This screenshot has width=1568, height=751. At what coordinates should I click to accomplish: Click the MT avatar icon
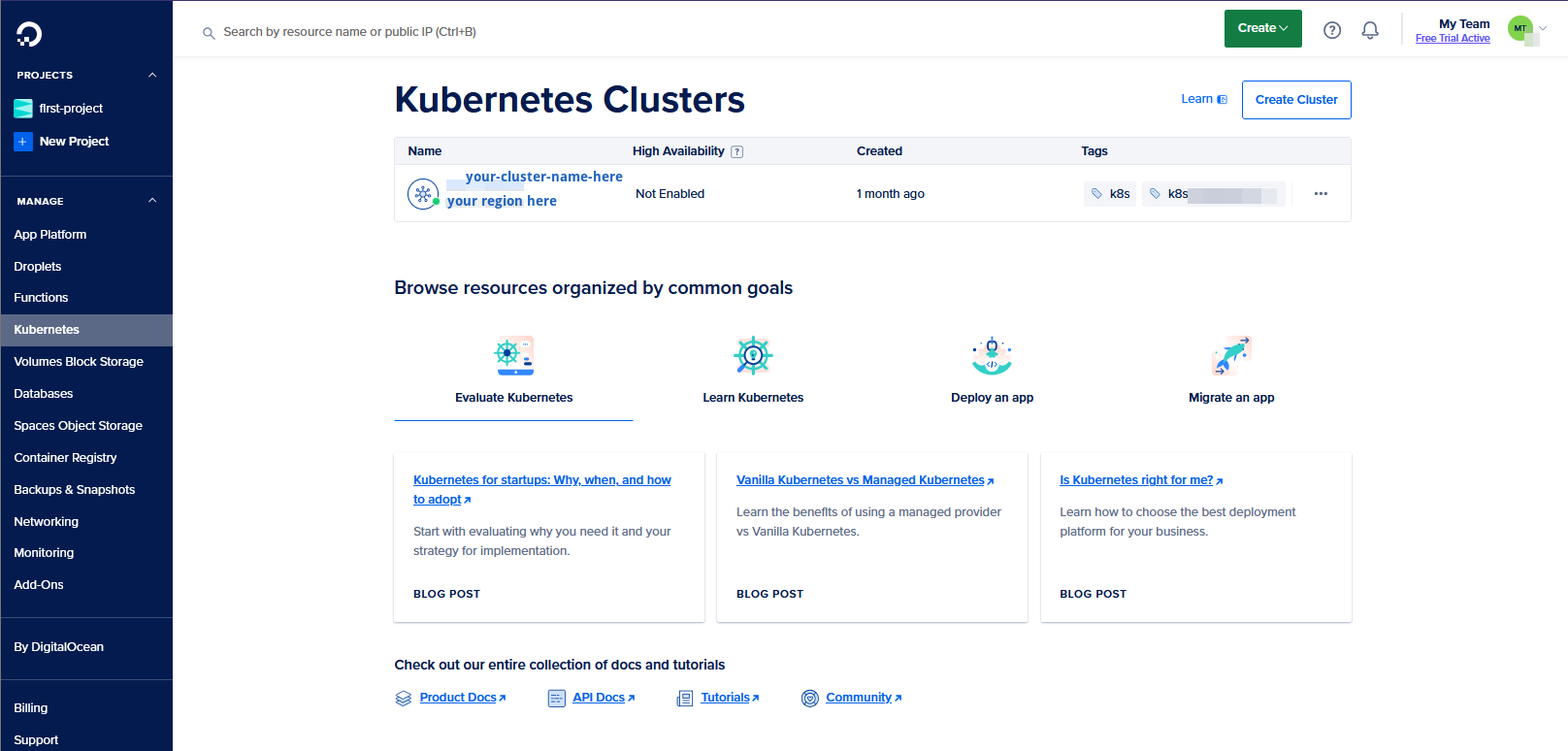(1520, 28)
